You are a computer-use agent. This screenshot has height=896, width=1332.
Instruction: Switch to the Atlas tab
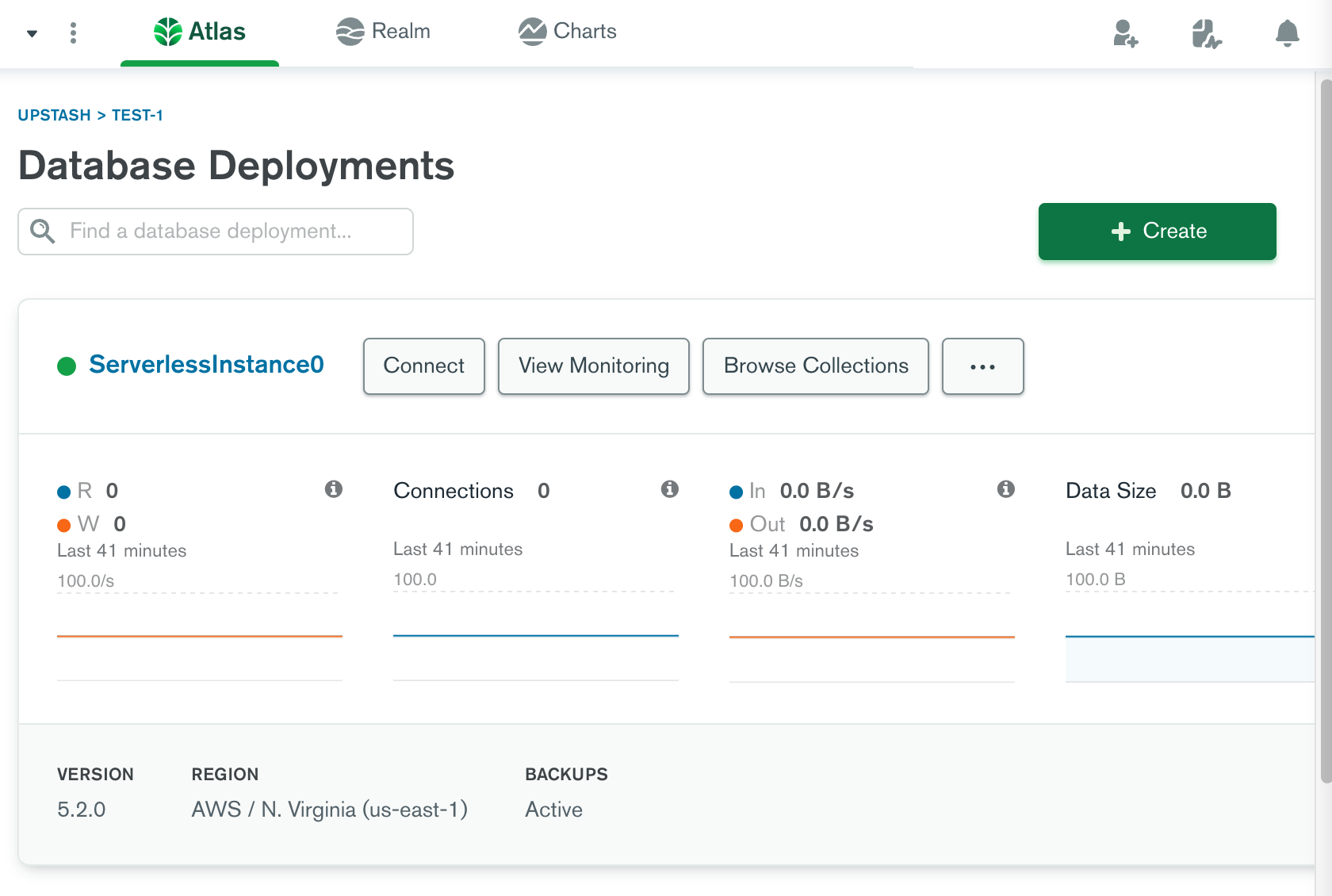pyautogui.click(x=200, y=32)
